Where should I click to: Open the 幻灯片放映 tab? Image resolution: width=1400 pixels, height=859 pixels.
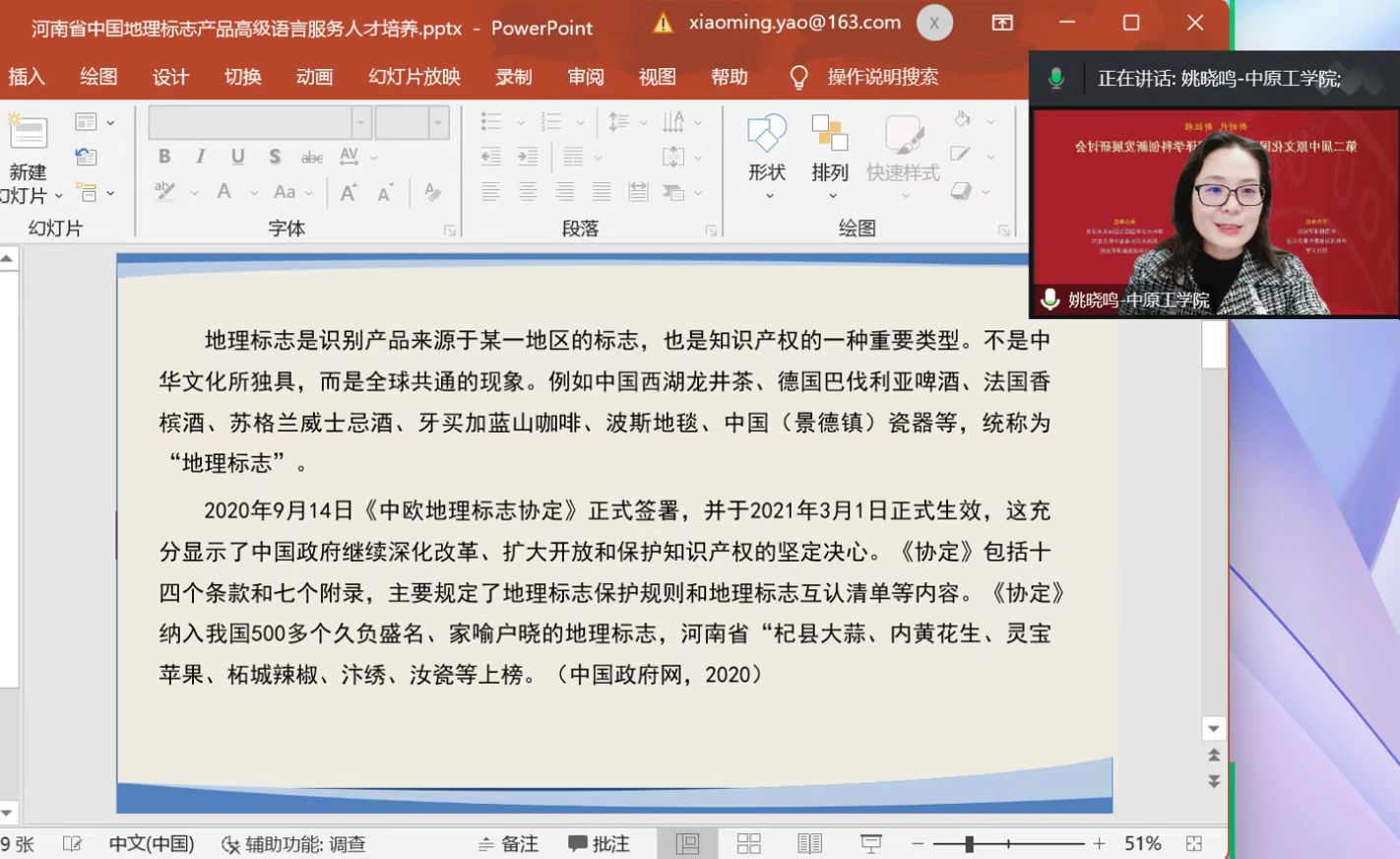(414, 77)
